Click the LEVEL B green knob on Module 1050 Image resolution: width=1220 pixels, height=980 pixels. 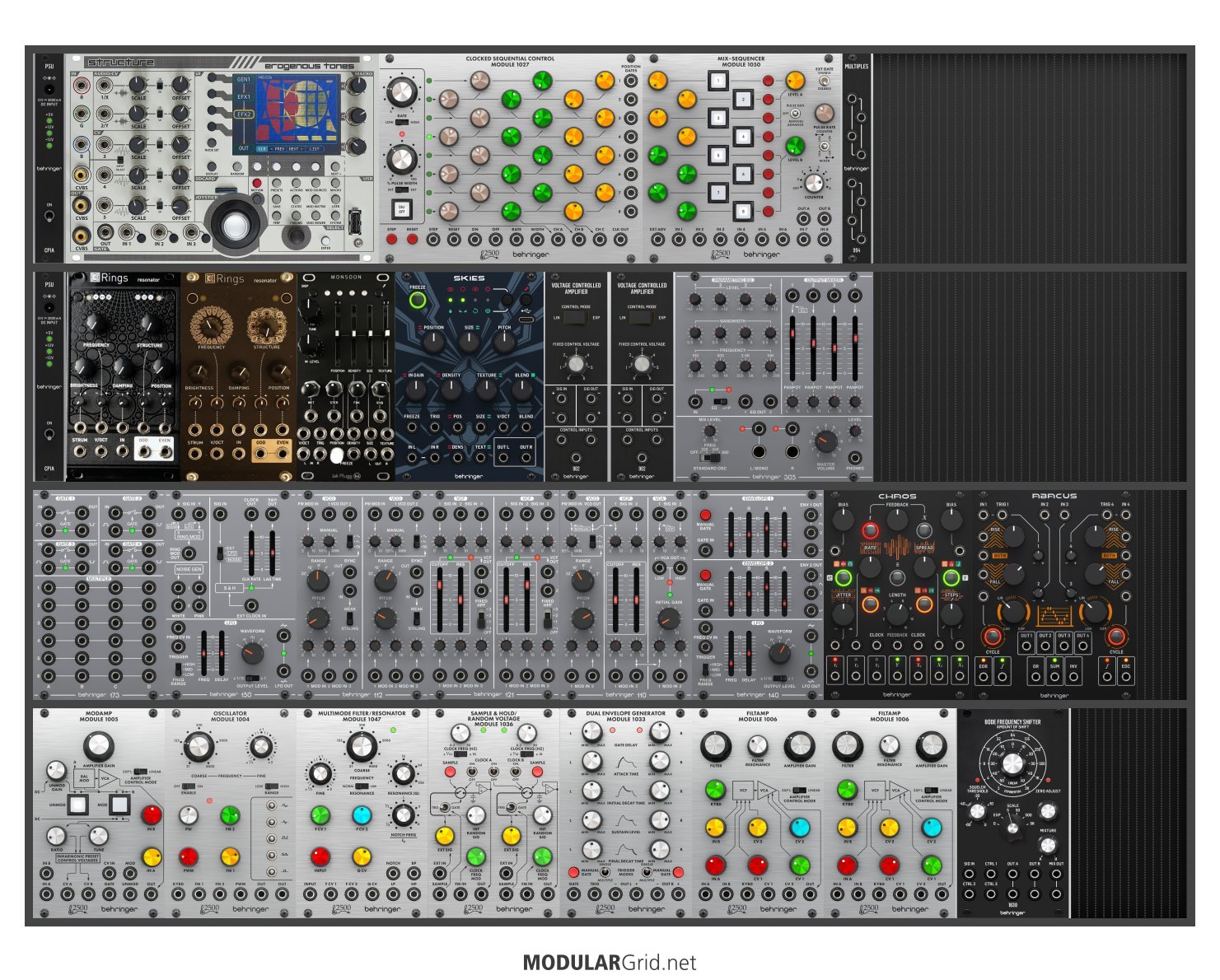(x=795, y=146)
